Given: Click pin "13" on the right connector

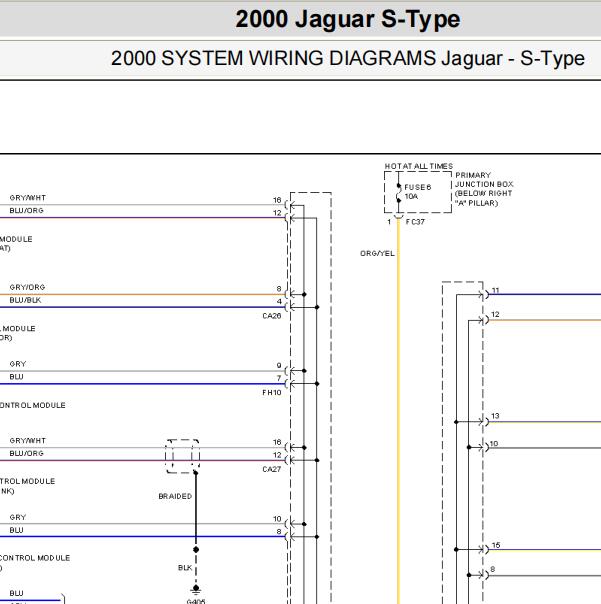Looking at the screenshot, I should tap(495, 416).
